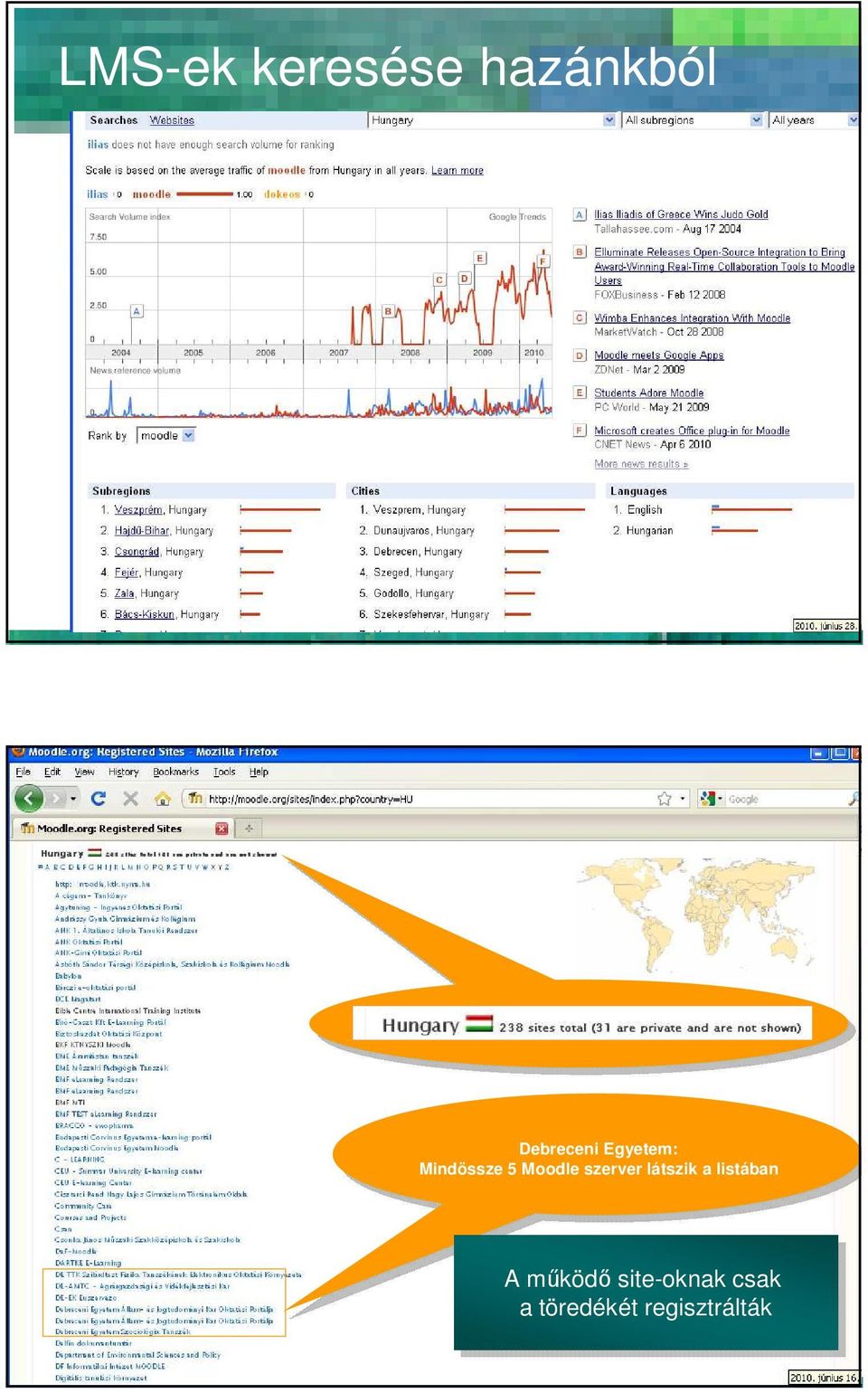Open the Csongrád subregion link
868x1393 pixels.
click(137, 552)
